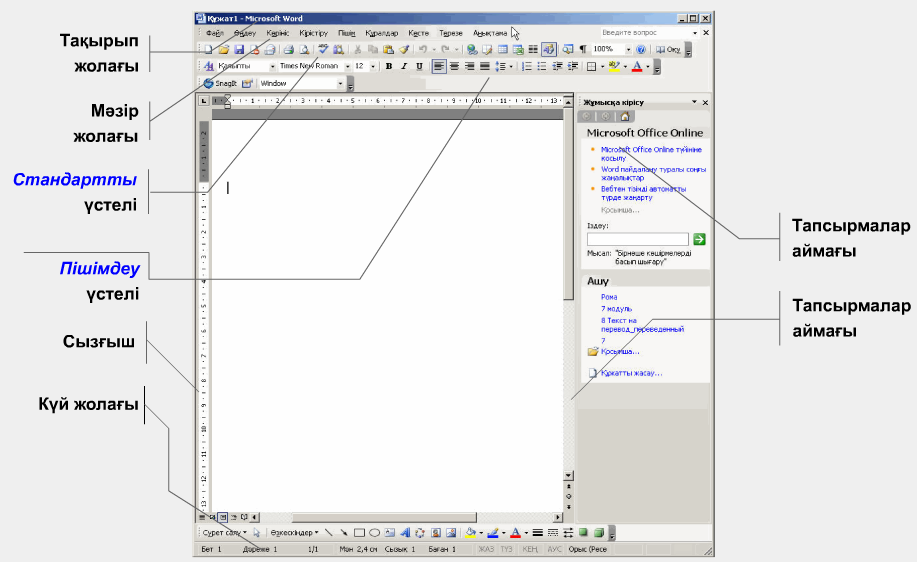Open the Пішім menu
The width and height of the screenshot is (917, 562).
(347, 33)
